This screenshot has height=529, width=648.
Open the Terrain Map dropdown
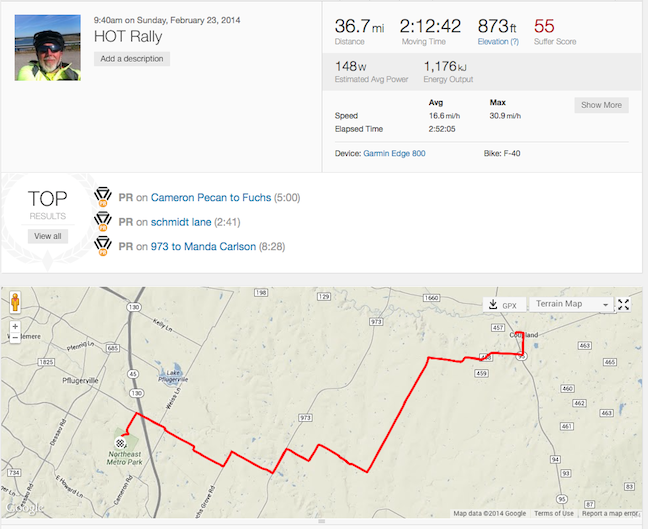(x=571, y=304)
